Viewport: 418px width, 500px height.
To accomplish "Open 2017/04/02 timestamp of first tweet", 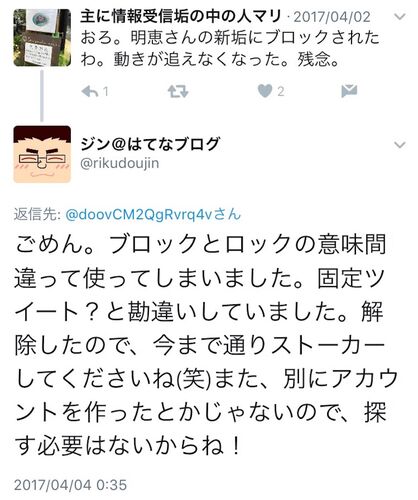I will pos(332,17).
